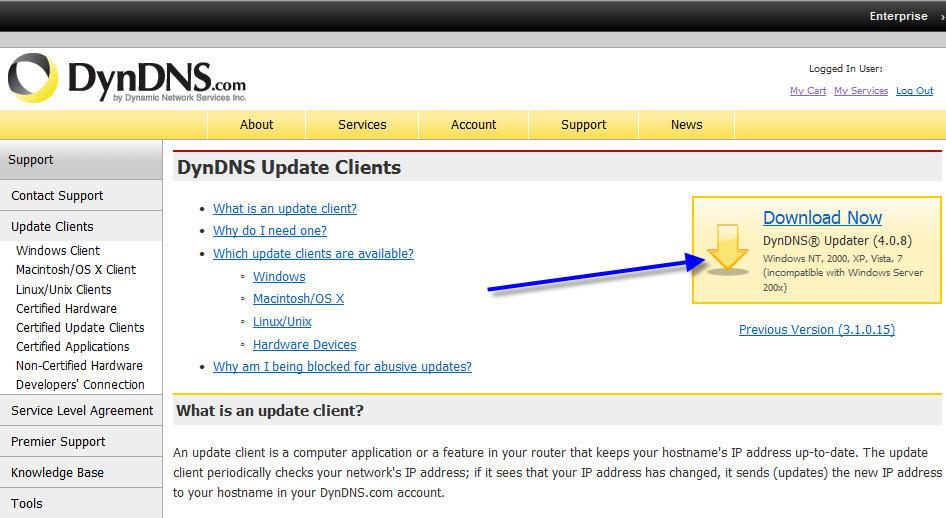The width and height of the screenshot is (946, 518).
Task: Select Knowledge Base in sidebar
Action: click(x=81, y=473)
